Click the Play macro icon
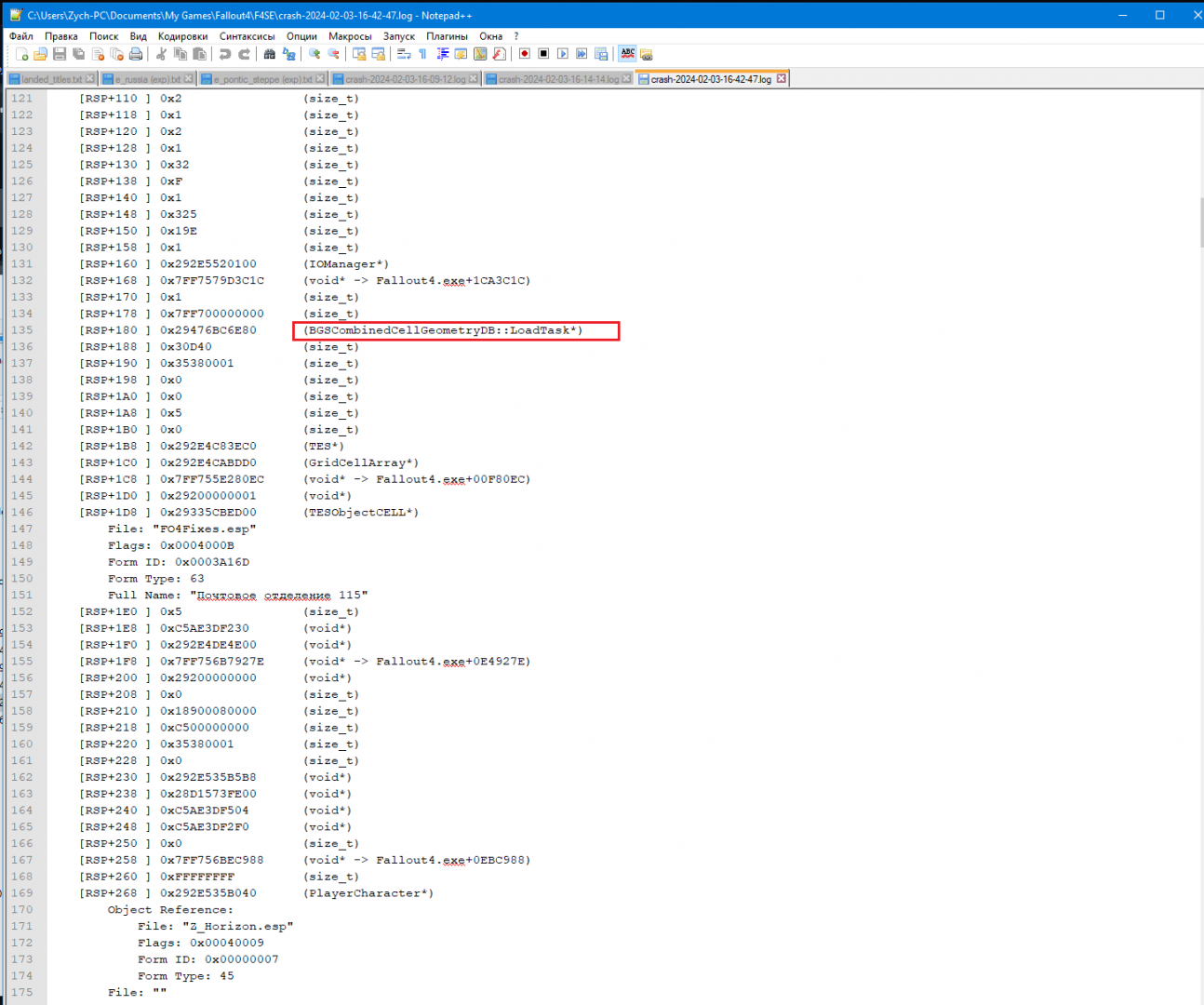The height and width of the screenshot is (1005, 1204). pyautogui.click(x=563, y=54)
